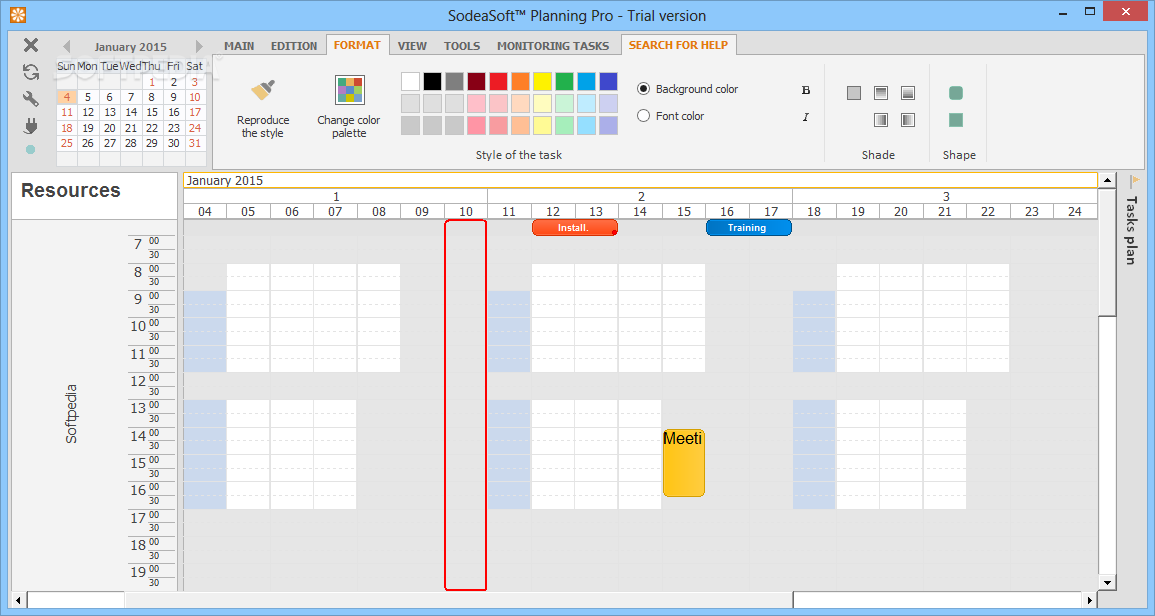Click the day 10 column header
The width and height of the screenshot is (1155, 616).
[x=466, y=211]
